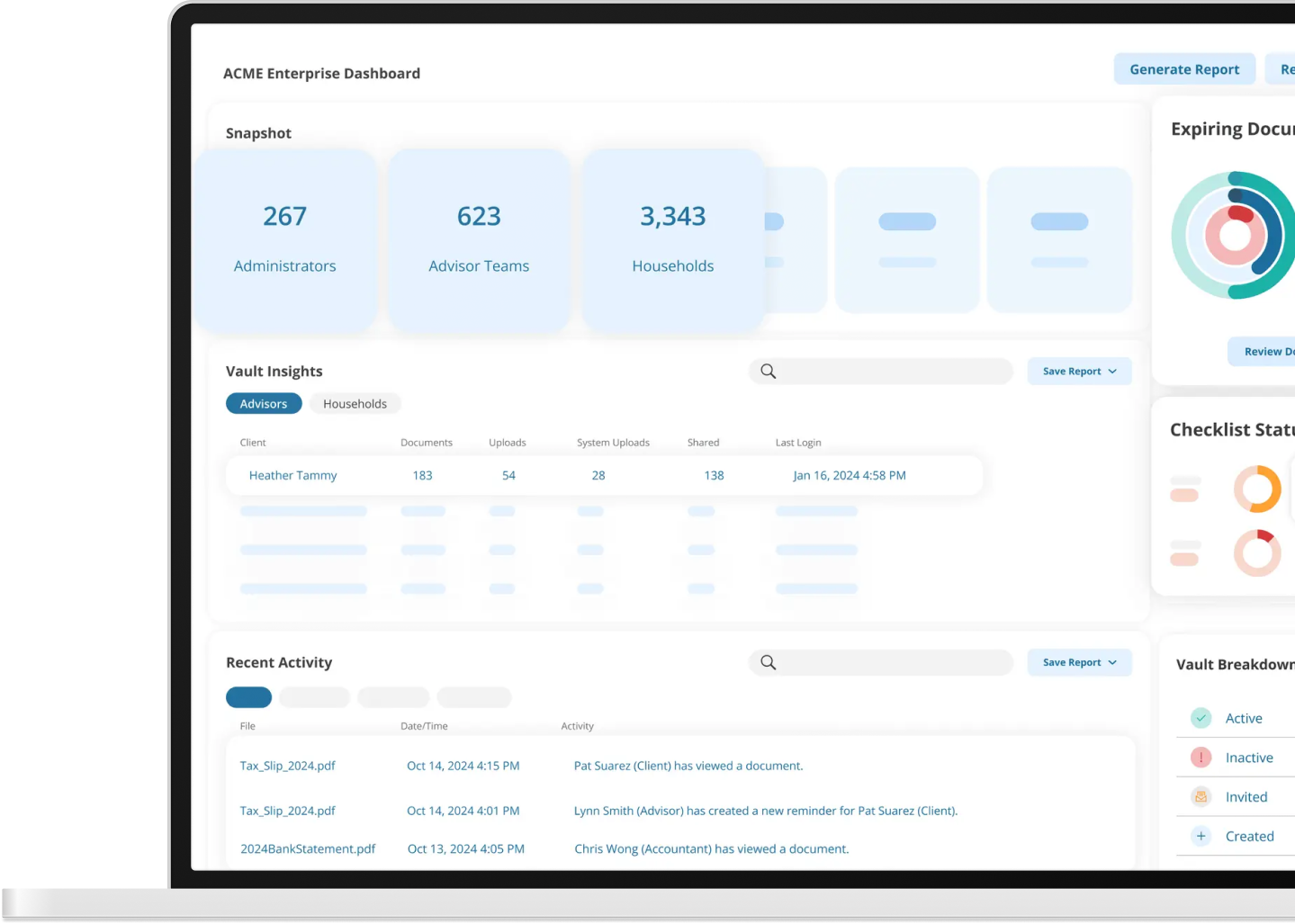Open Save Report dropdown in Recent Activity

[1079, 662]
